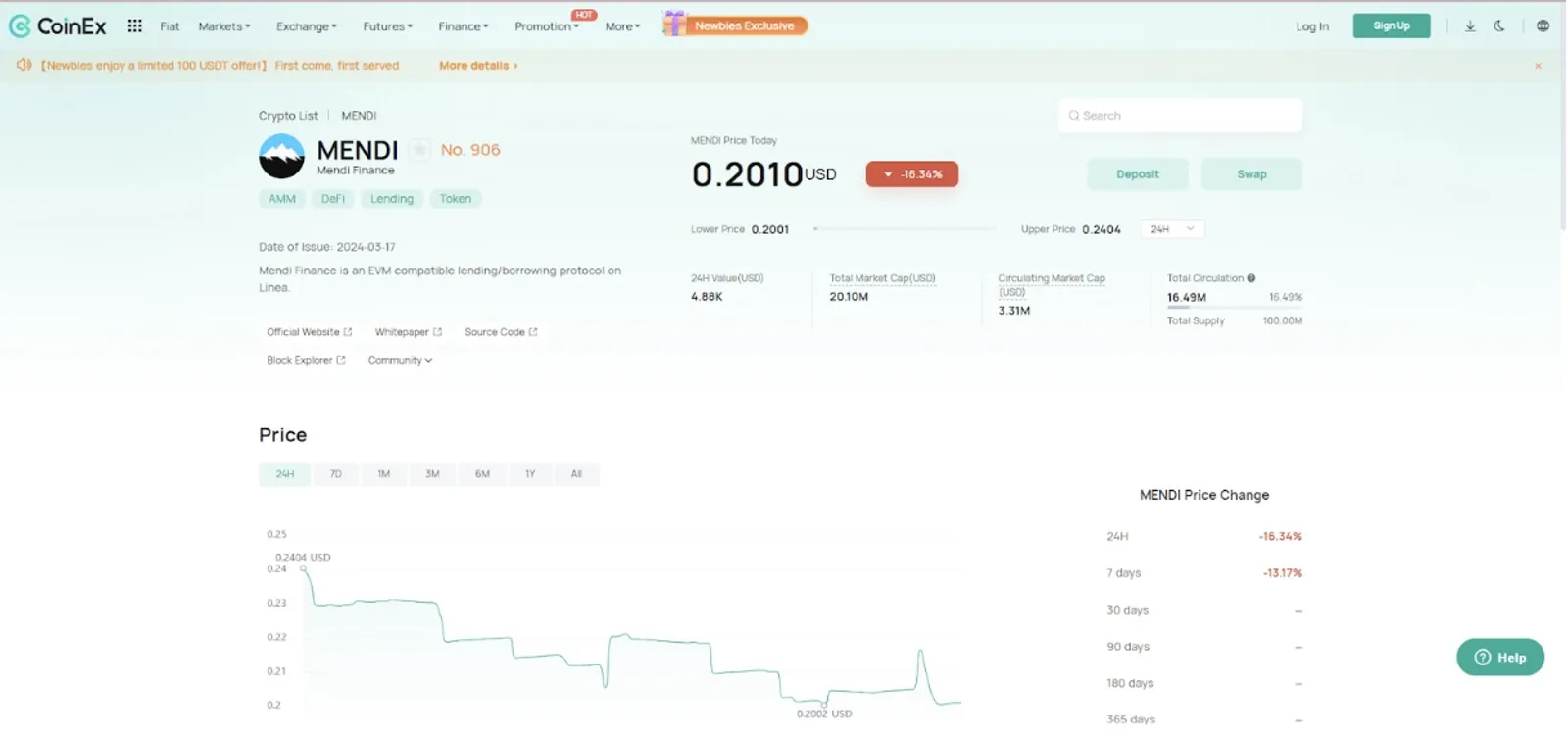Focus the Search input field
This screenshot has width=1568, height=738.
click(1180, 116)
